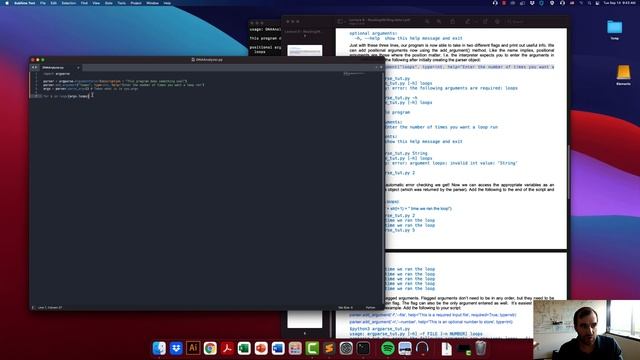Launch Google Chrome from the Dock

coord(210,348)
